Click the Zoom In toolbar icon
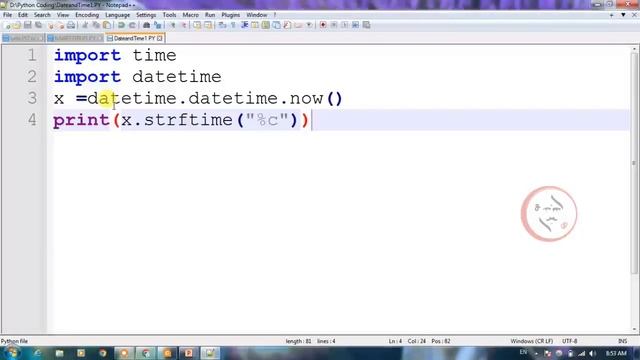The width and height of the screenshot is (640, 360). click(173, 25)
